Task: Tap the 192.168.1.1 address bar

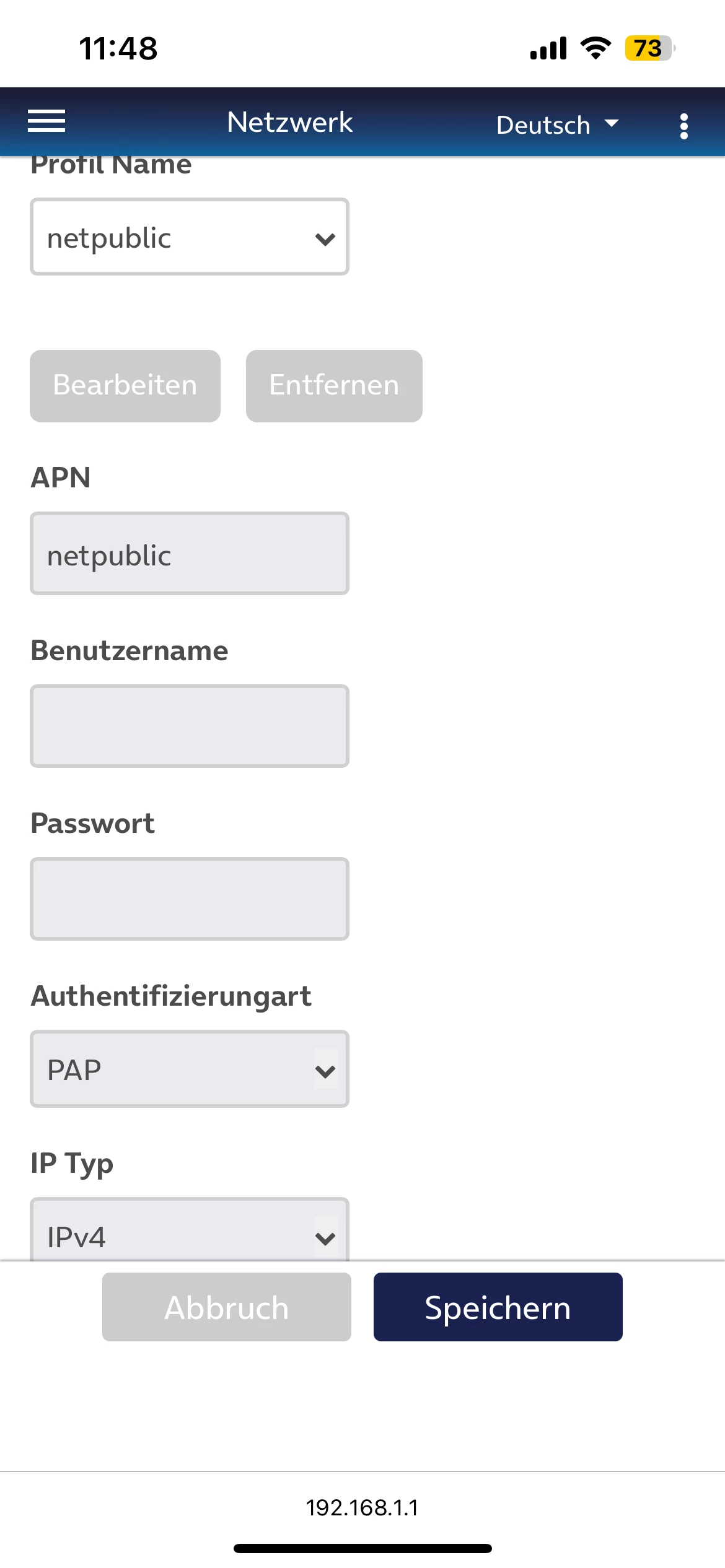Action: pos(362,1508)
